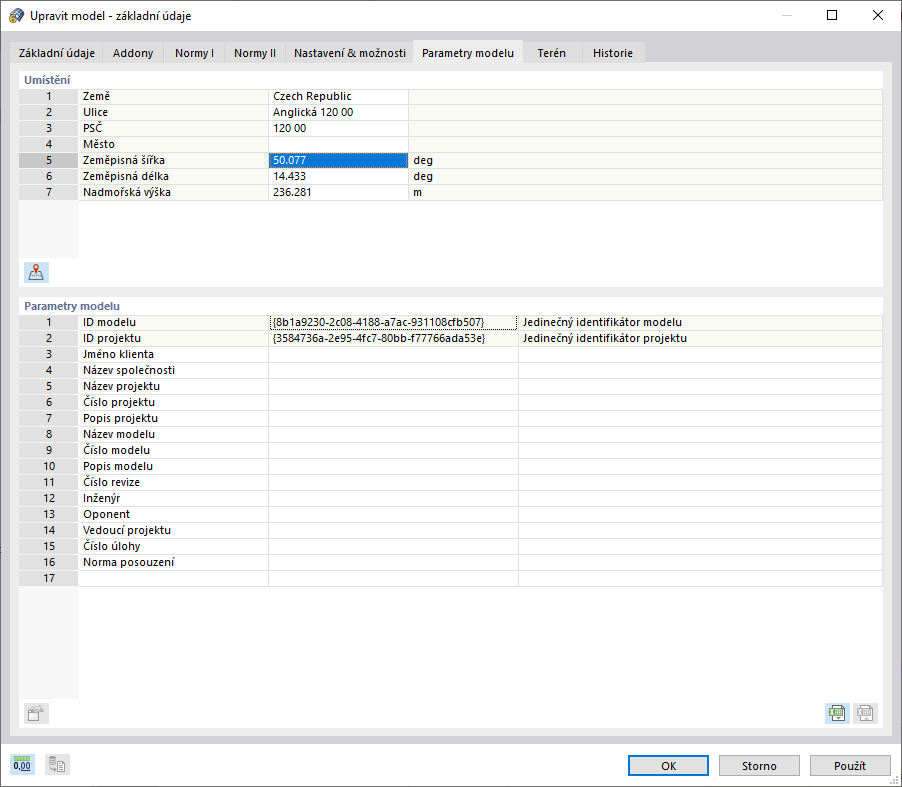Select row header 5 in Umístění table
The image size is (902, 787).
(49, 161)
